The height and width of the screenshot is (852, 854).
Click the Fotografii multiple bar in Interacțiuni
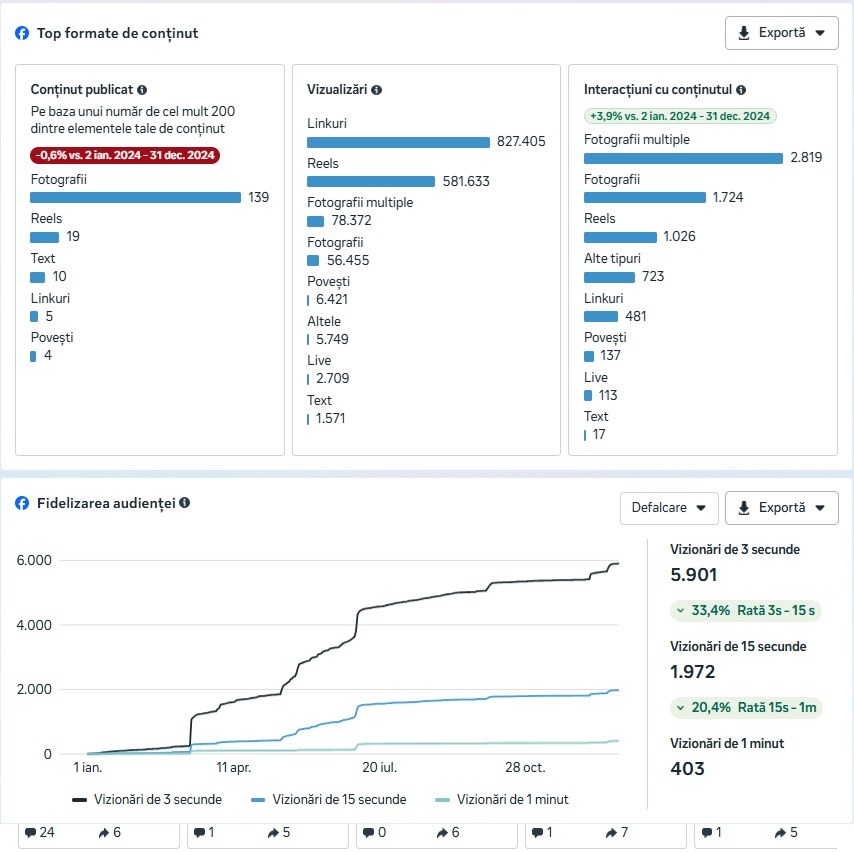[683, 158]
